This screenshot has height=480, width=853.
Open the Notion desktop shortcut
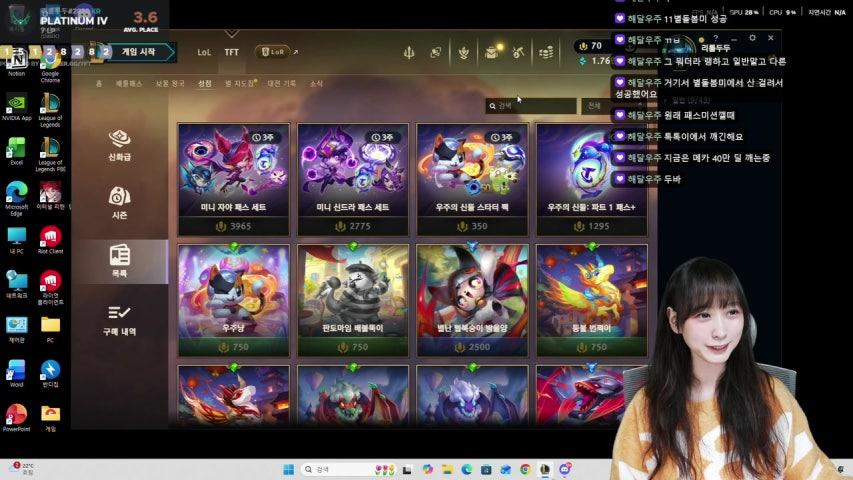17,63
